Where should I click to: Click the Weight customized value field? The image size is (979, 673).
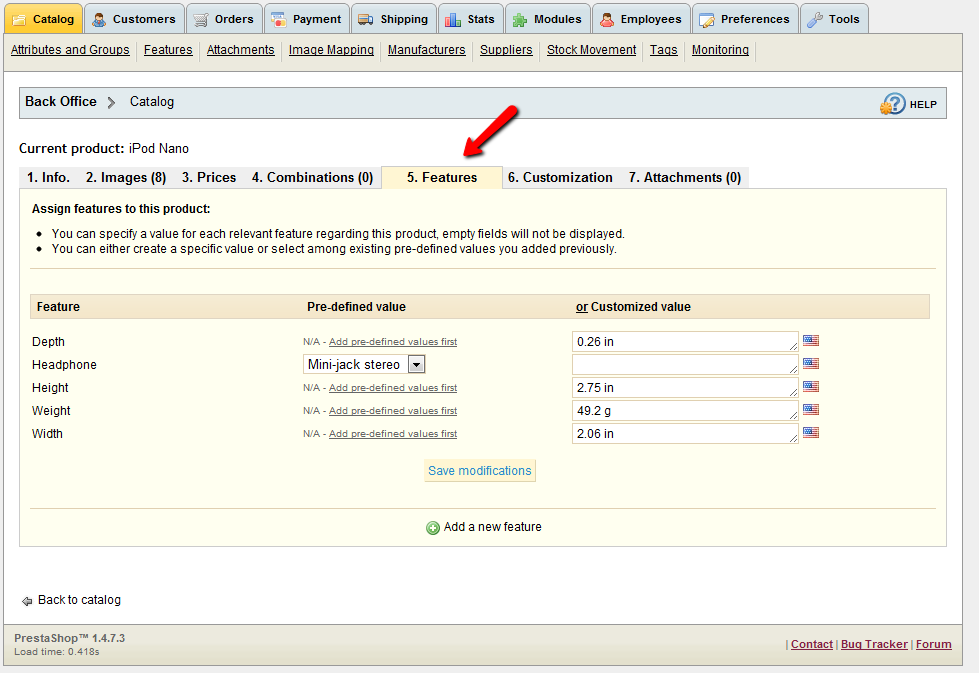(x=685, y=411)
